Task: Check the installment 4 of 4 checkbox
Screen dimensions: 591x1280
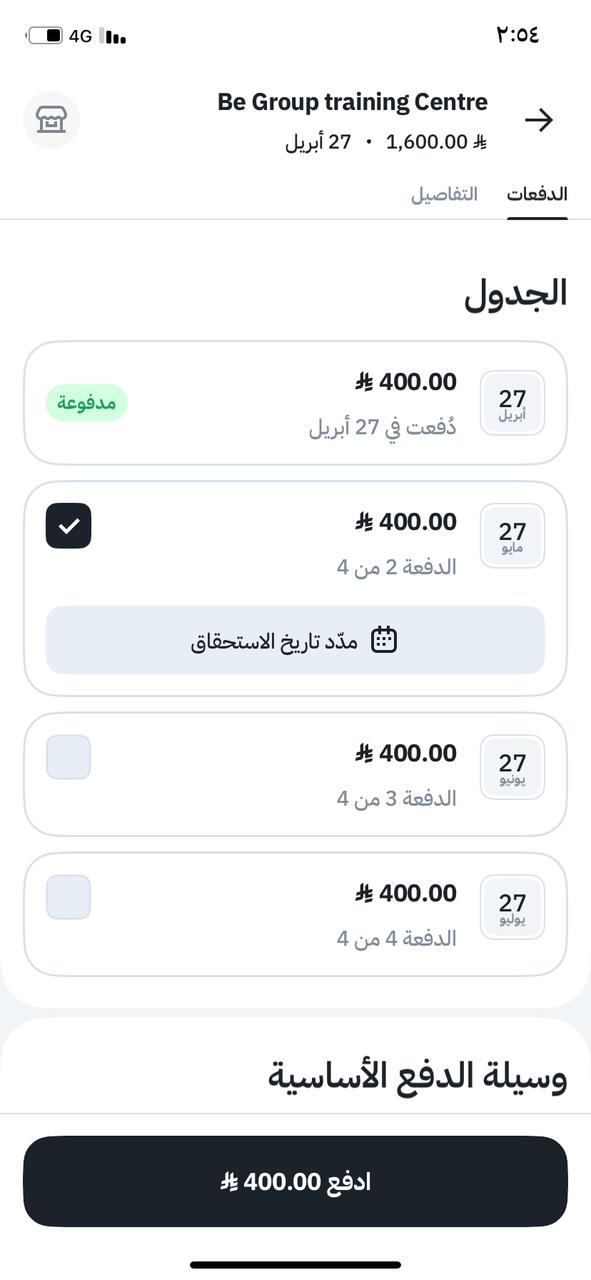Action: click(x=69, y=897)
